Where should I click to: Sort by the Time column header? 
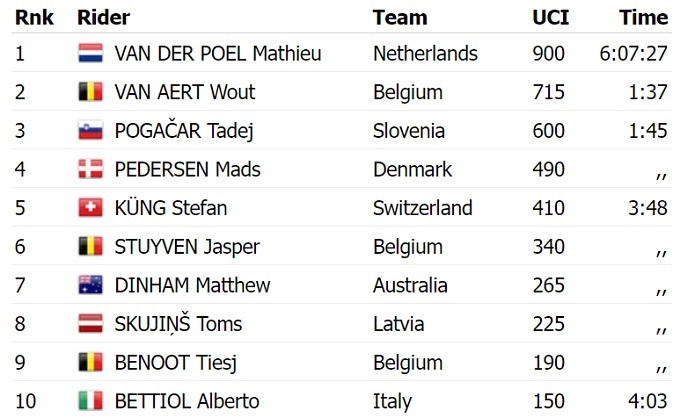click(x=643, y=17)
